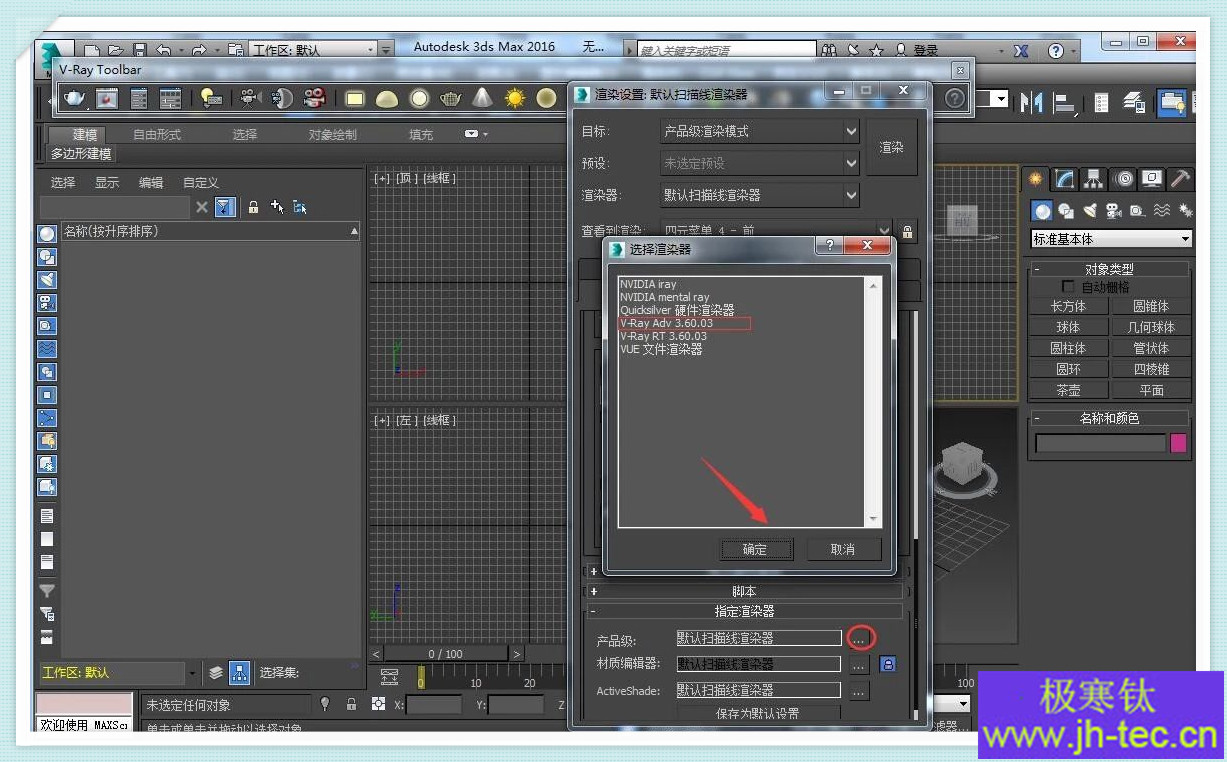This screenshot has height=762, width=1227.
Task: Expand the 脚本 rollout
Action: (x=744, y=591)
